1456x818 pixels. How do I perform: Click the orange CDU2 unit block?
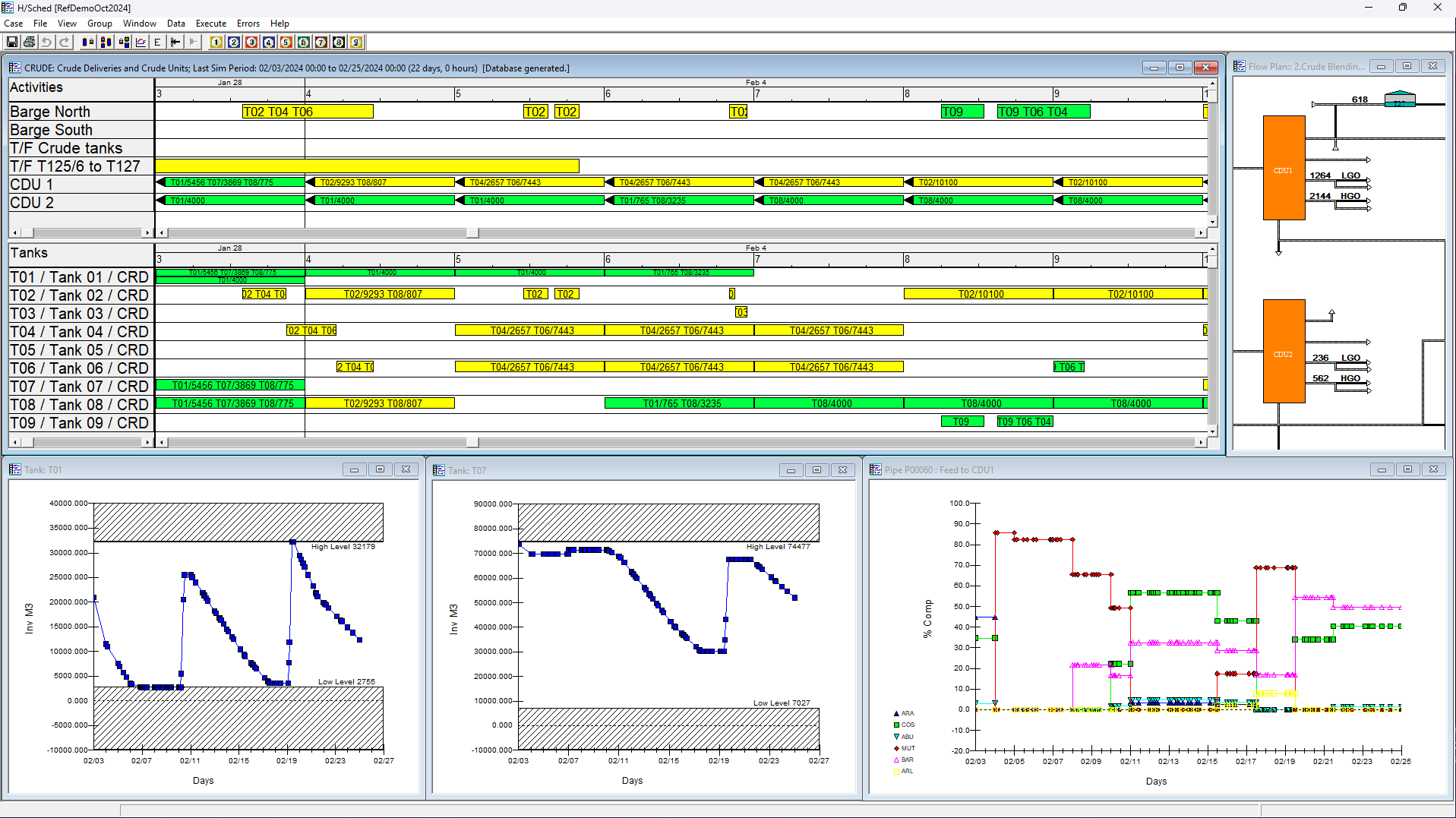[1284, 351]
